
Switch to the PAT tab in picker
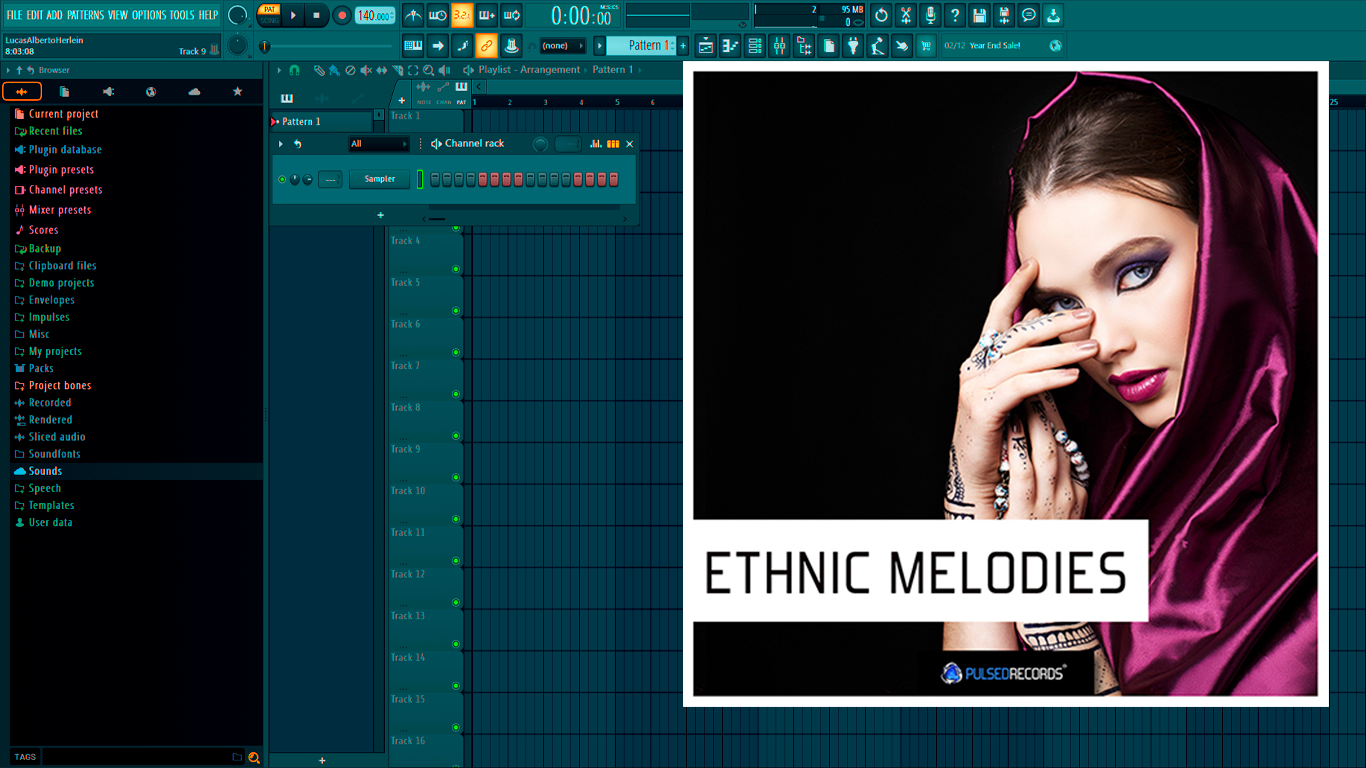461,92
